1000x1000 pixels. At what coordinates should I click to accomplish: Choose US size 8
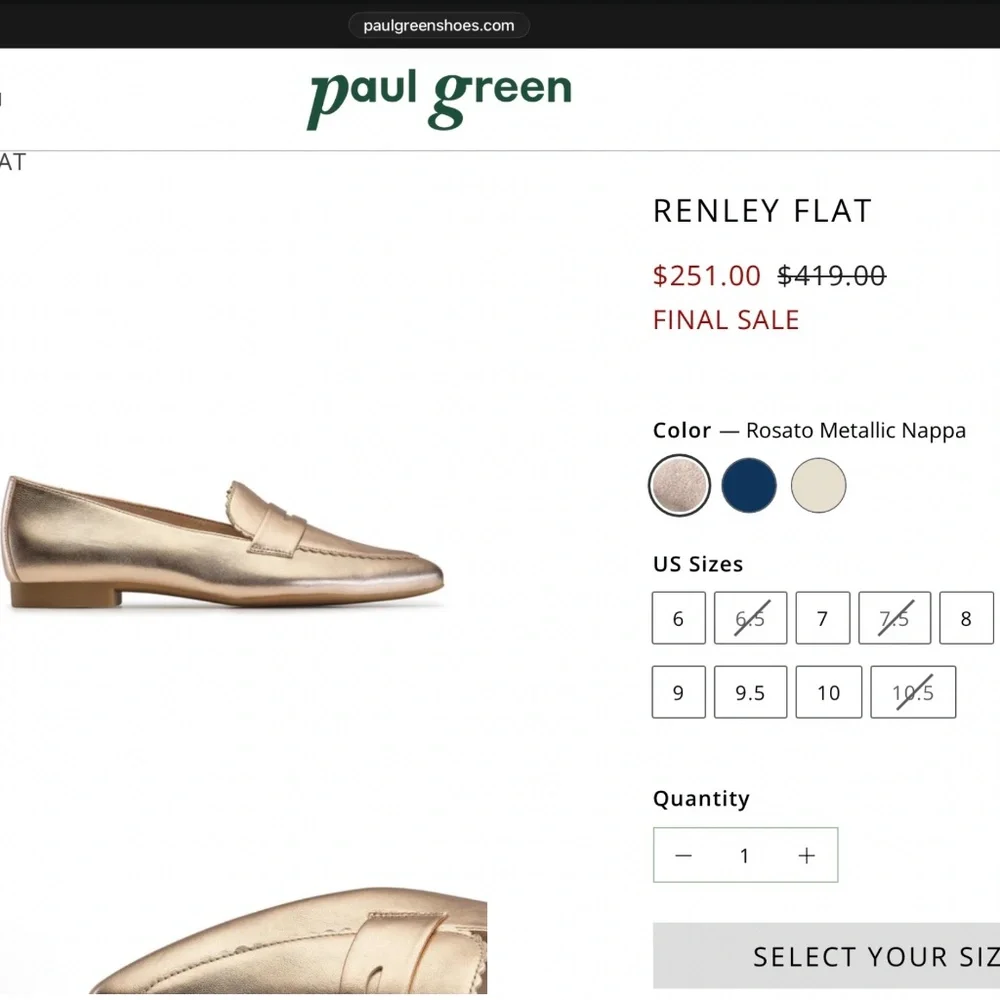[966, 618]
